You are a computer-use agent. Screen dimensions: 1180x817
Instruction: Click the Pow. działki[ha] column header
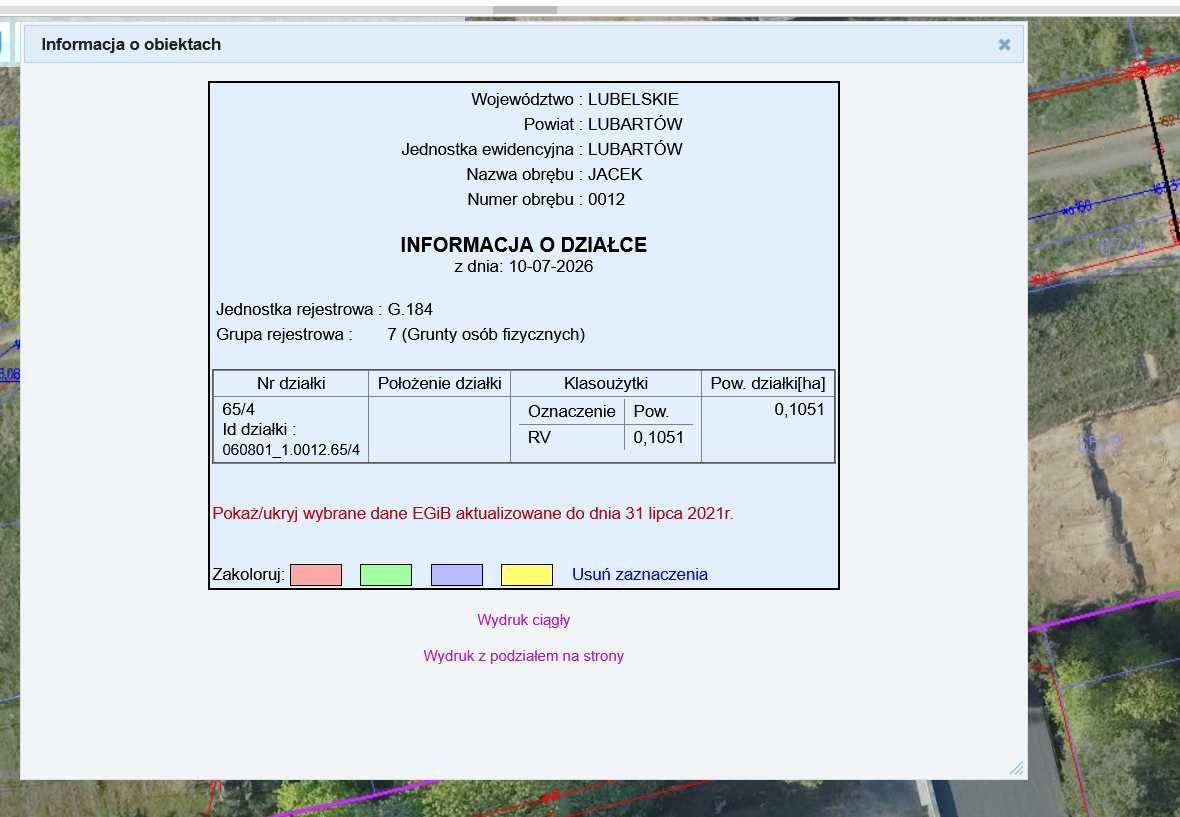(x=768, y=384)
